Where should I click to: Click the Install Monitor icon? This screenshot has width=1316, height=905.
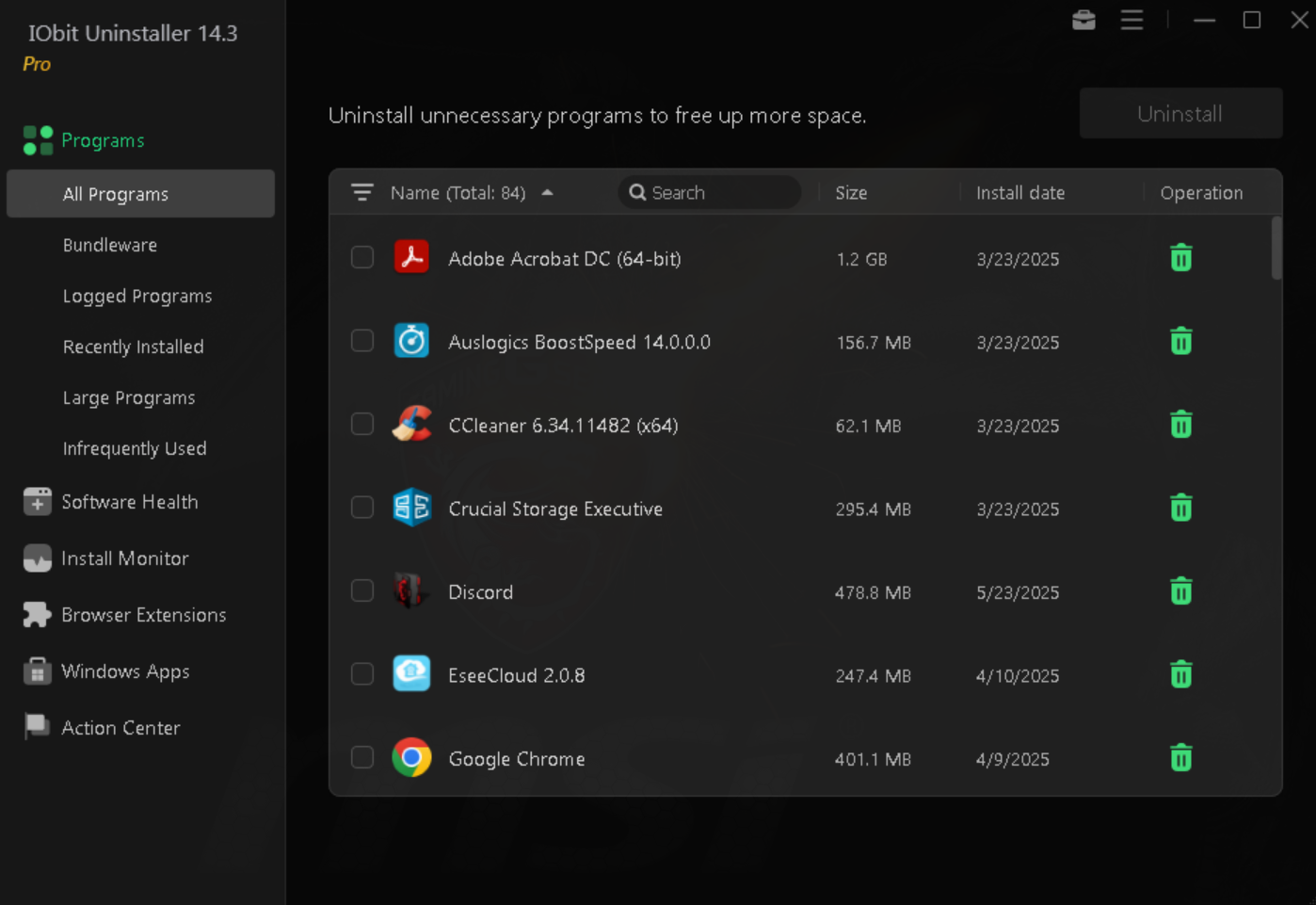(37, 558)
